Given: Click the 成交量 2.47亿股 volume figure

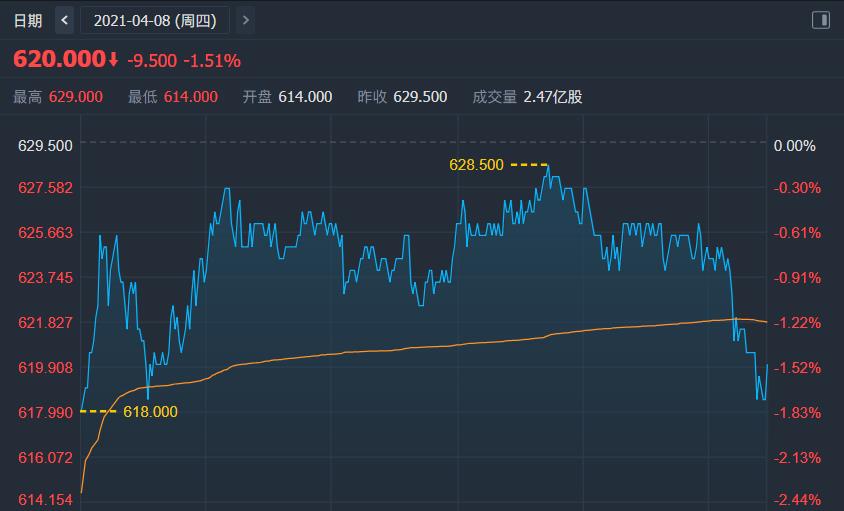Looking at the screenshot, I should (552, 97).
